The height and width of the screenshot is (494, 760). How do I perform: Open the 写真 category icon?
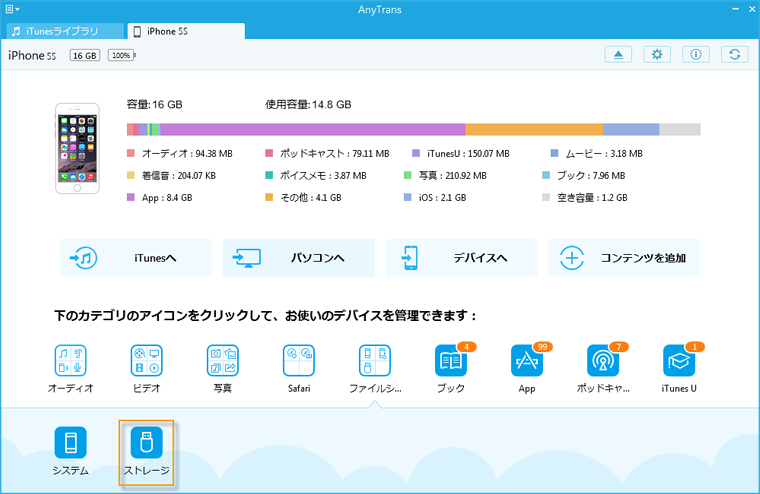[222, 361]
